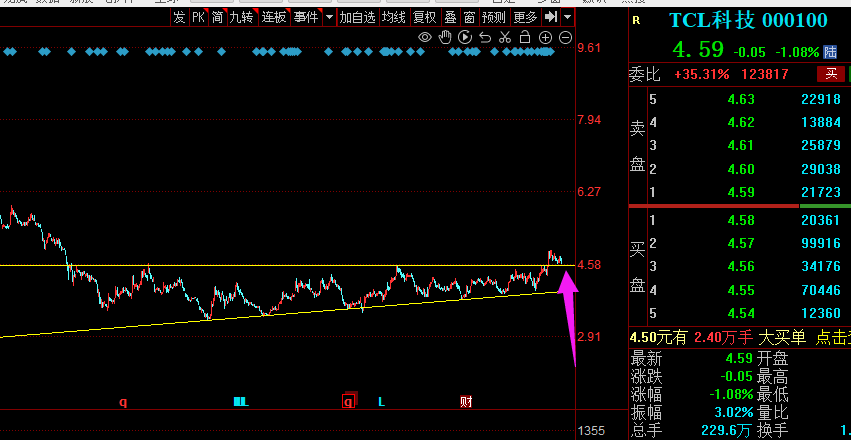Open the 更多 more menu

pyautogui.click(x=525, y=17)
